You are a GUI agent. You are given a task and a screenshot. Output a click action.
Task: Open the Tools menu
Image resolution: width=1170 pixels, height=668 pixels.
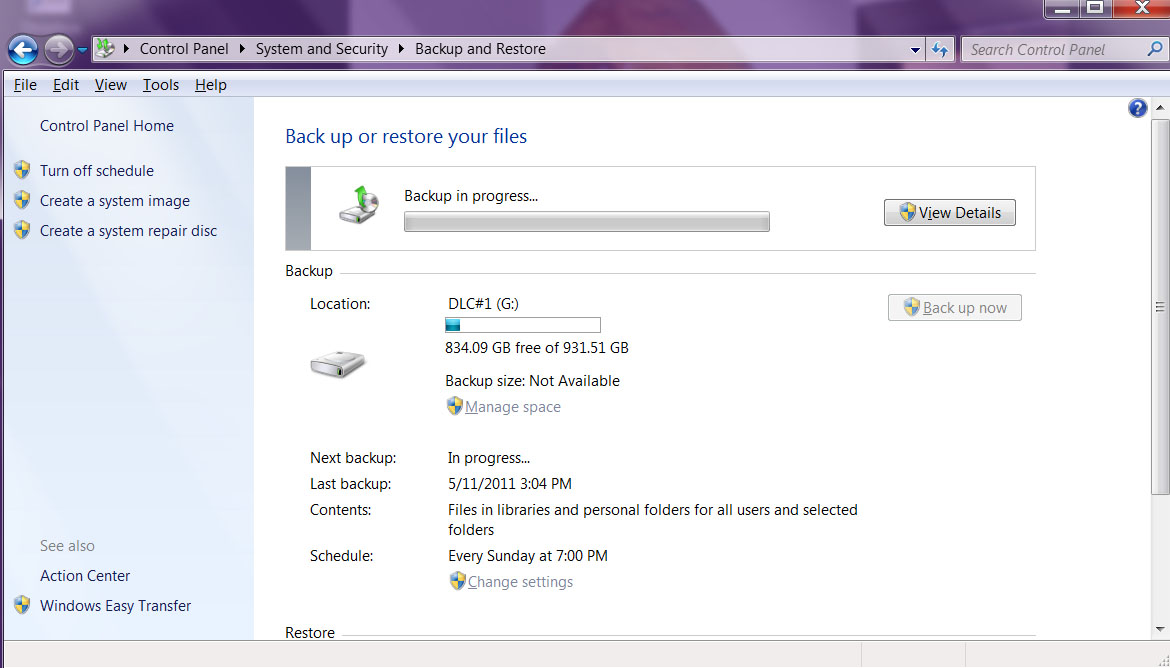pos(160,85)
